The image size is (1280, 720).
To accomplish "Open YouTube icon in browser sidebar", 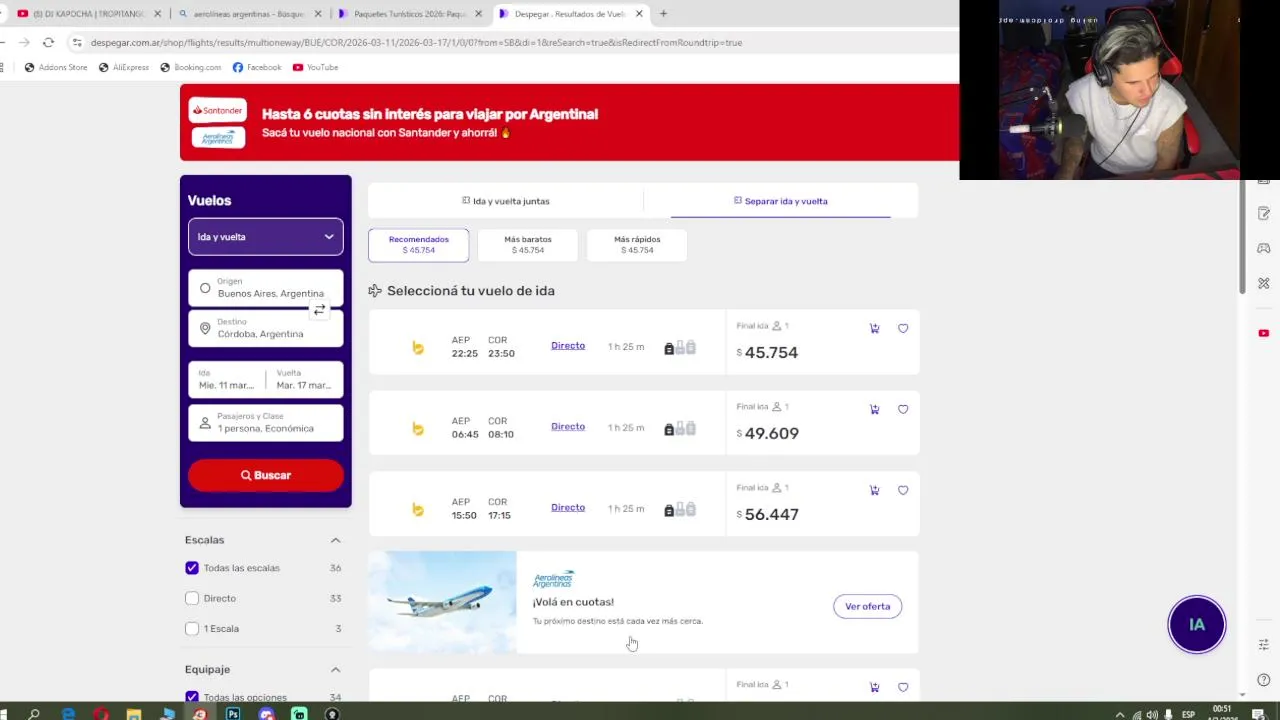I will 1264,333.
